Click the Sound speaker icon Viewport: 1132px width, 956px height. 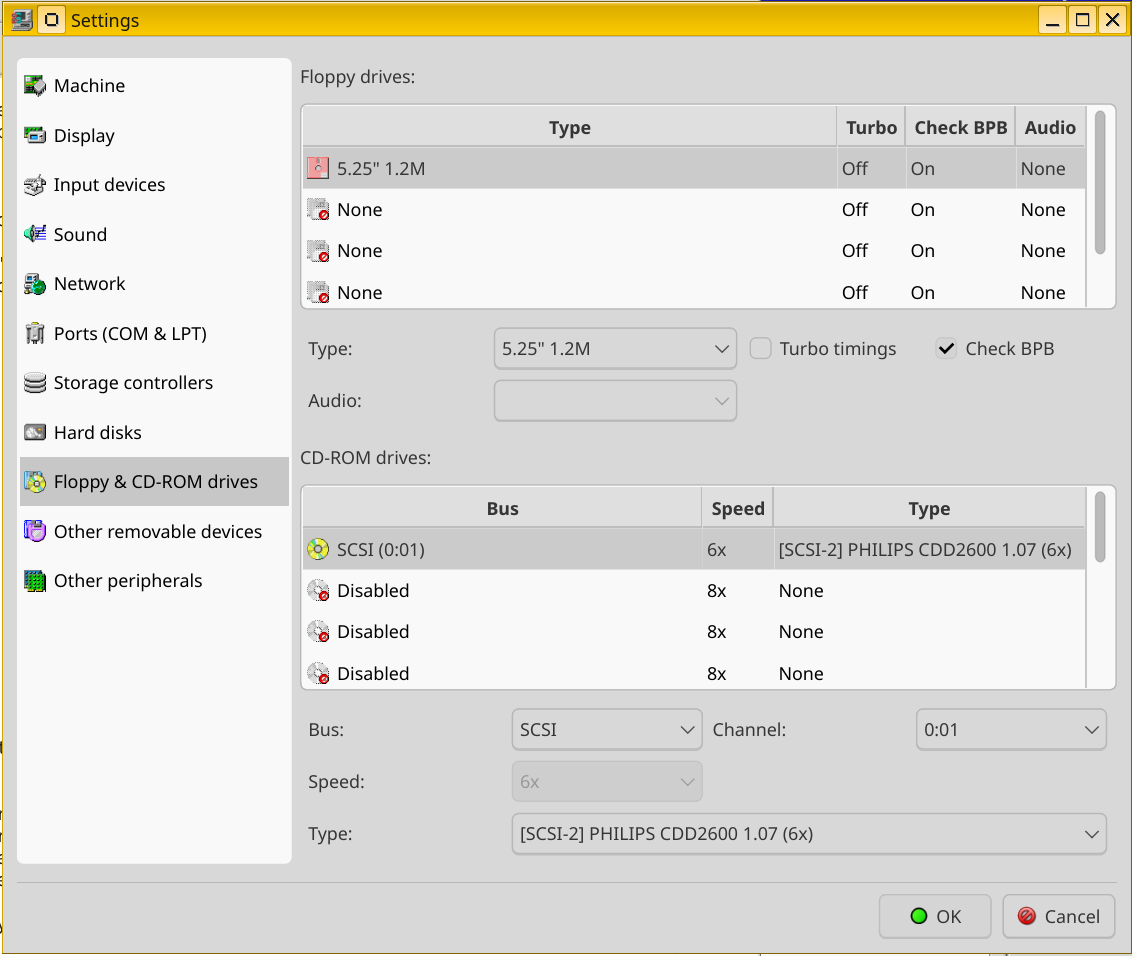pyautogui.click(x=35, y=235)
